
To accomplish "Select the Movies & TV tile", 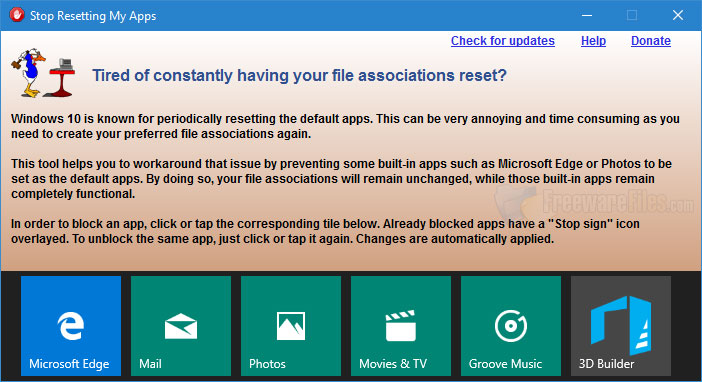I will coord(401,326).
